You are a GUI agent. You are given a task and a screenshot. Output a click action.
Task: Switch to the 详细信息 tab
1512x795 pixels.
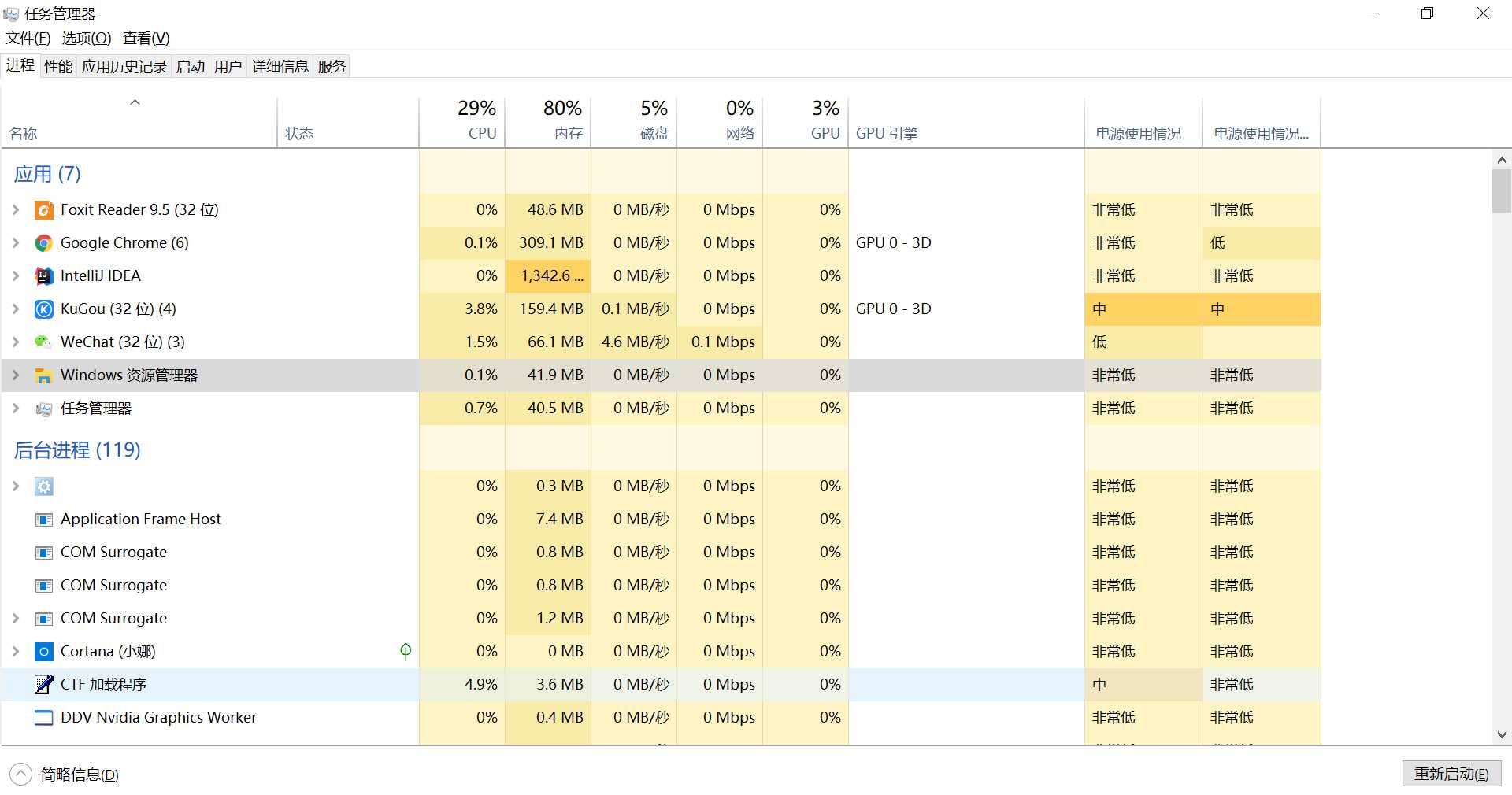[280, 67]
